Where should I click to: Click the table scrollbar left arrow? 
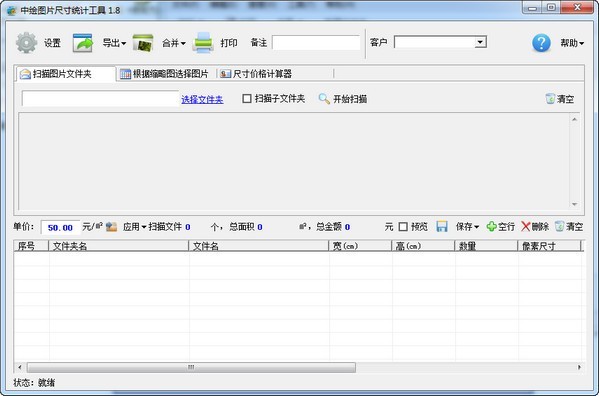[x=19, y=367]
